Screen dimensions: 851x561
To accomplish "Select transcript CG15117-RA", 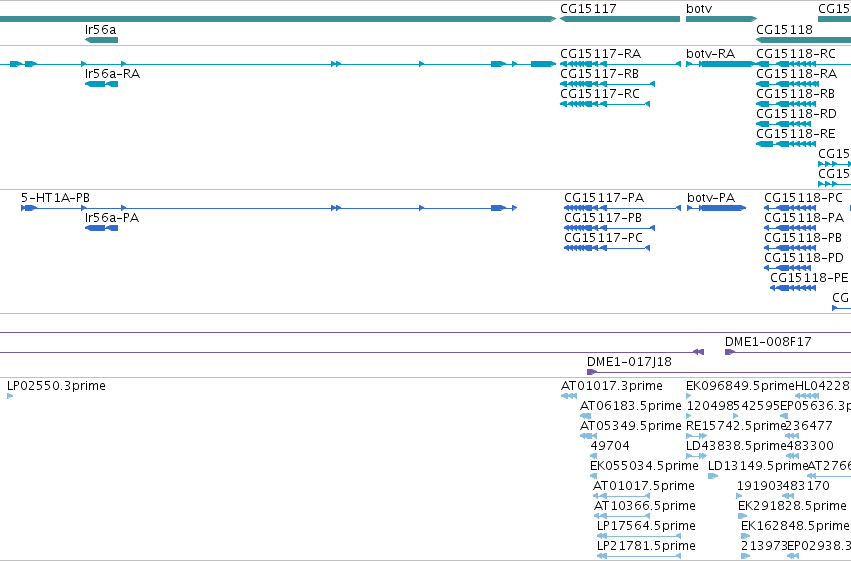I will coord(600,53).
